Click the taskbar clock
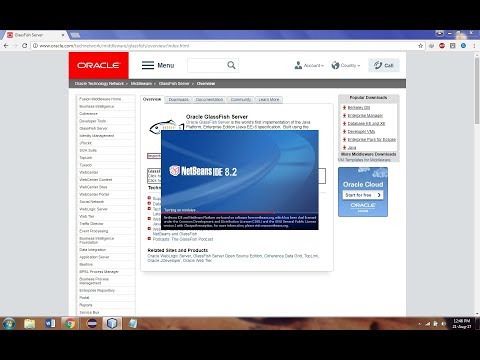 click(x=462, y=324)
